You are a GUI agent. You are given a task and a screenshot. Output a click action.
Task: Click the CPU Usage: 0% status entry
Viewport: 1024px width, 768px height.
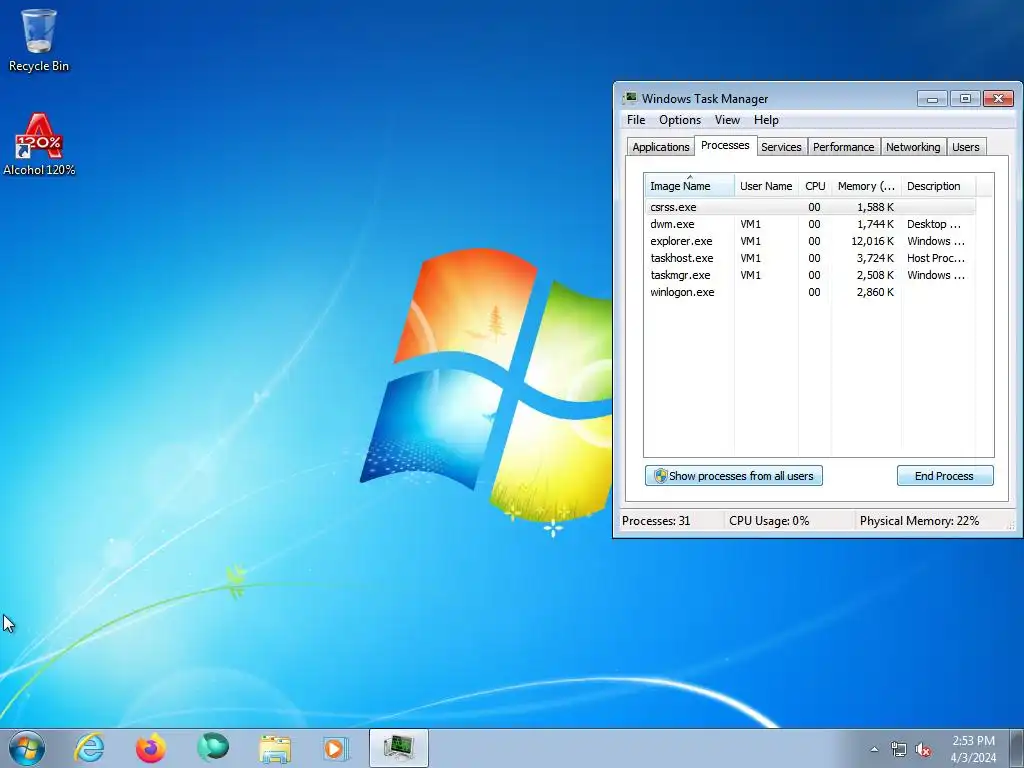pos(769,520)
